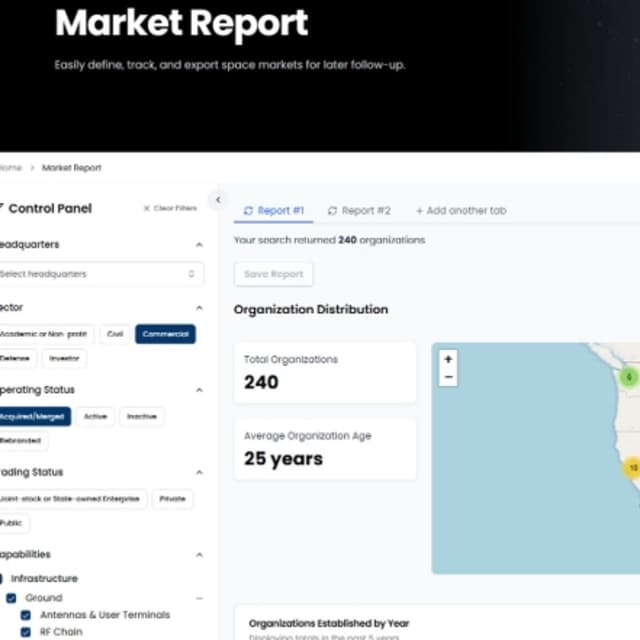This screenshot has width=640, height=640.
Task: Deselect the Commercial sector filter
Action: point(165,334)
